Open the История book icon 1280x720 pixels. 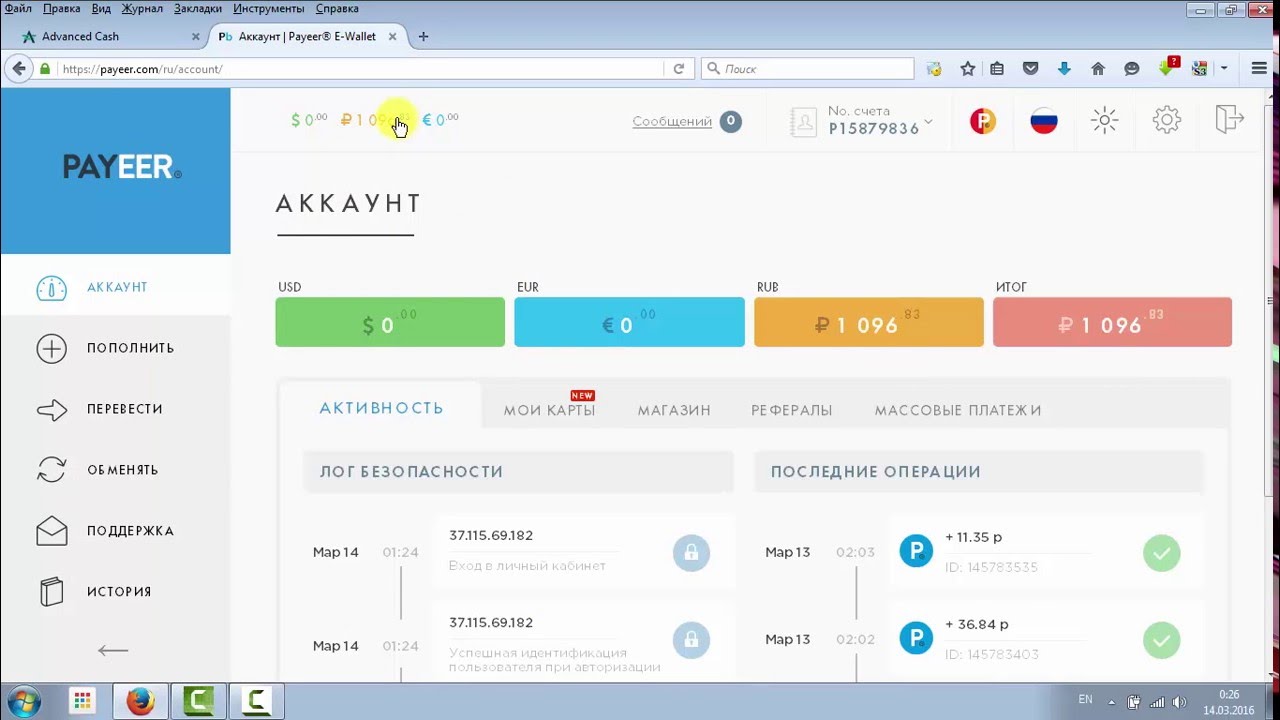pyautogui.click(x=51, y=592)
